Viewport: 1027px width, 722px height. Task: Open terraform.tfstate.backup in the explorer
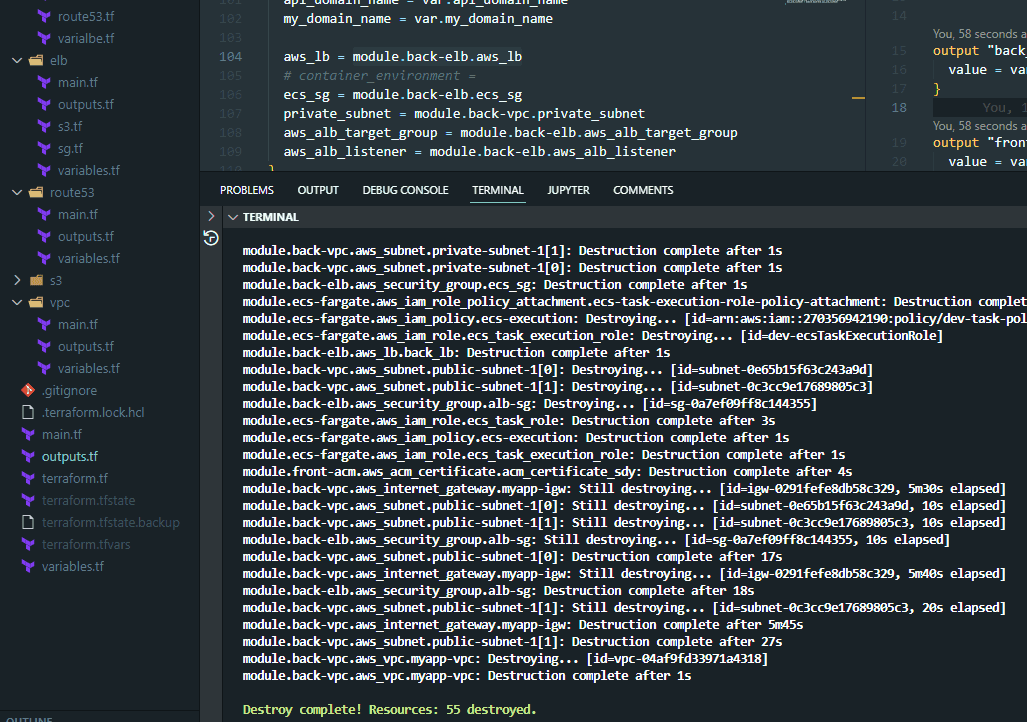[110, 522]
